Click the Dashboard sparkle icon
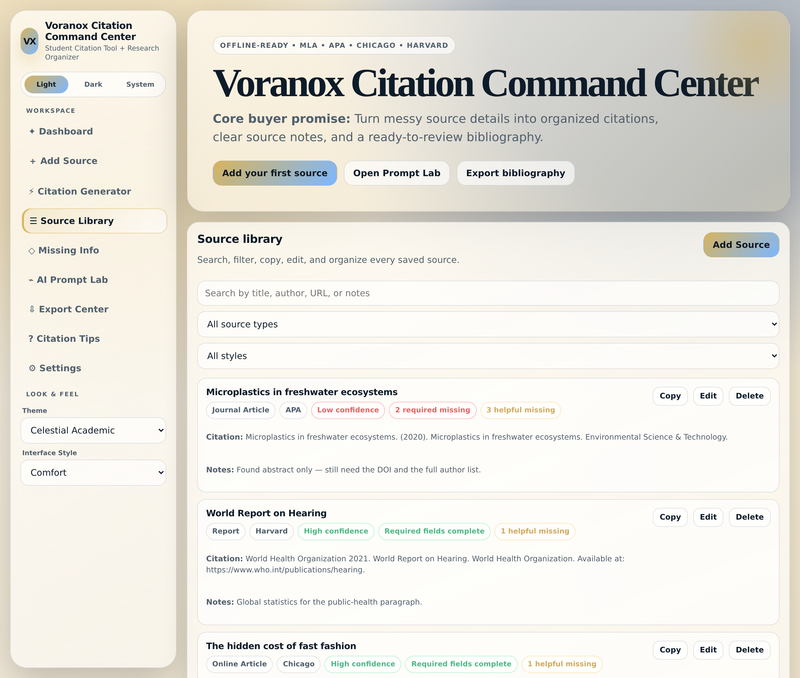This screenshot has width=800, height=678. [x=32, y=132]
